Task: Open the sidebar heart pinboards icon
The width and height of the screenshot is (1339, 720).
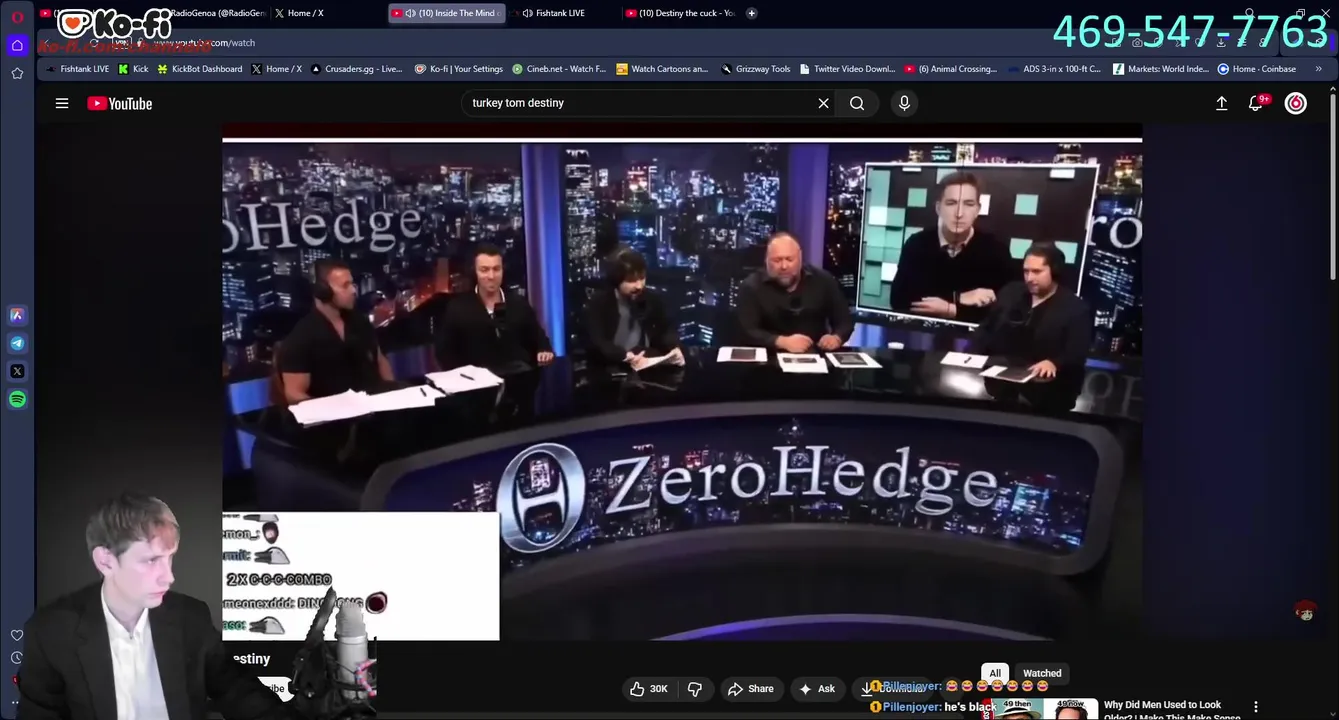Action: click(x=17, y=635)
